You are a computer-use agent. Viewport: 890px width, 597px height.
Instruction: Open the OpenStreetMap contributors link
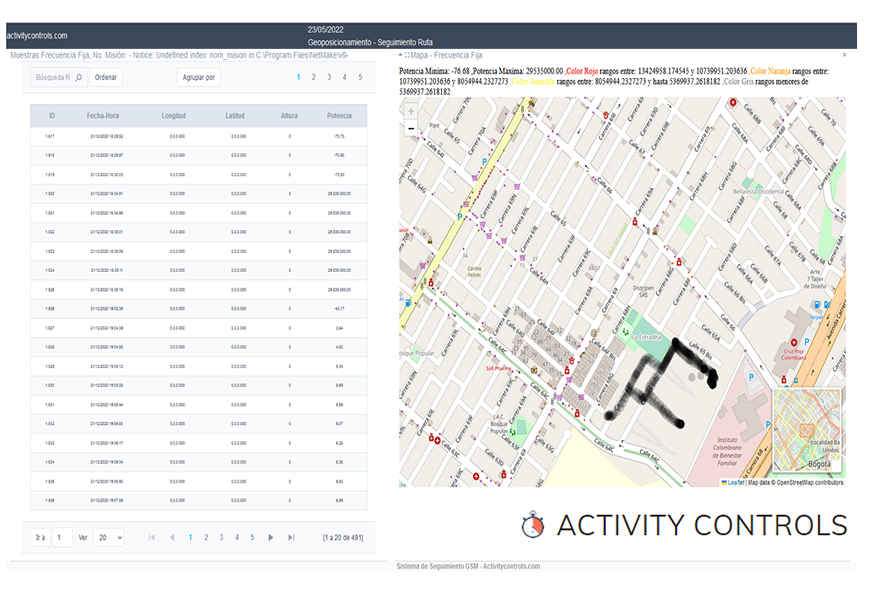pyautogui.click(x=810, y=482)
